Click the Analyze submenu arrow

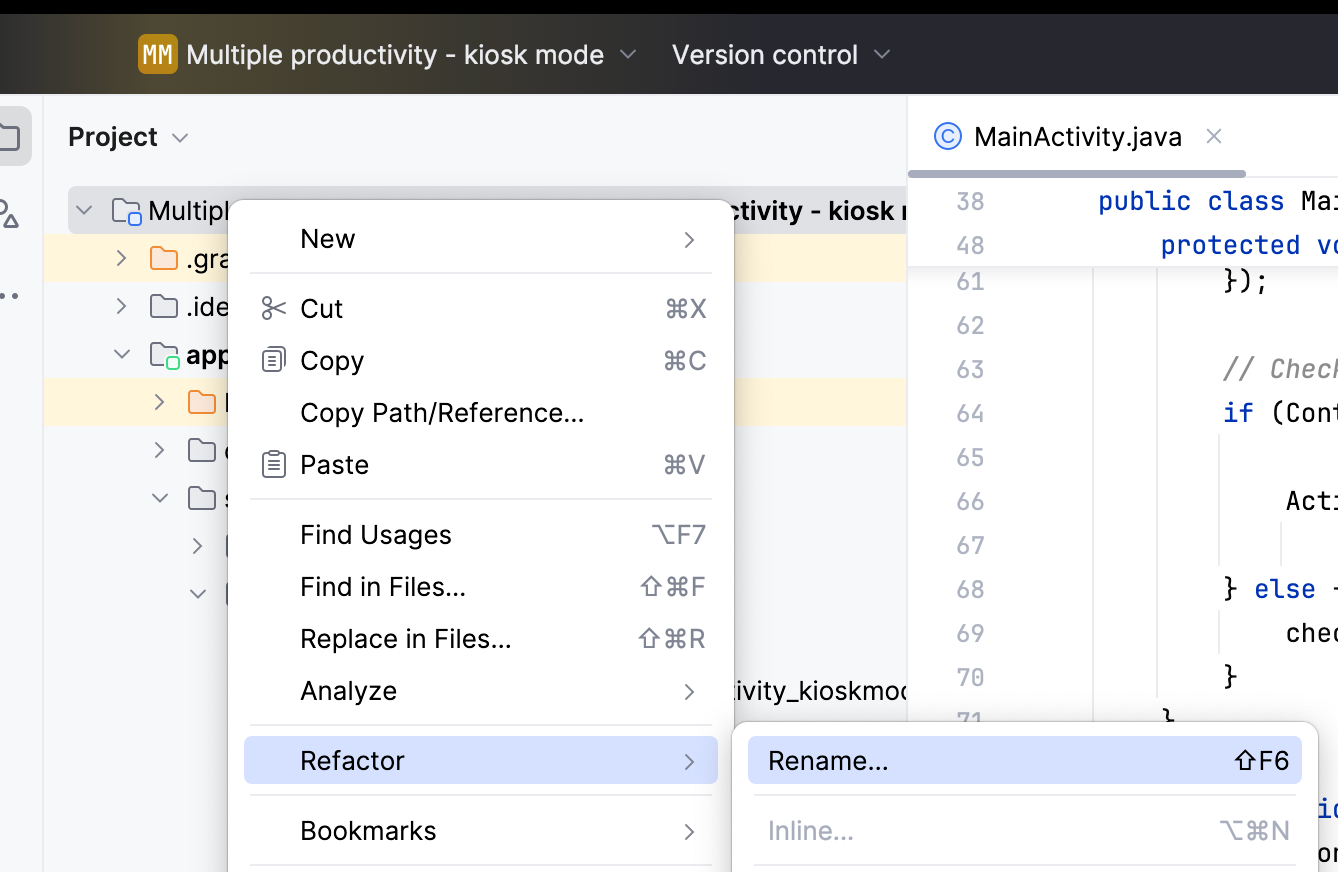point(689,691)
